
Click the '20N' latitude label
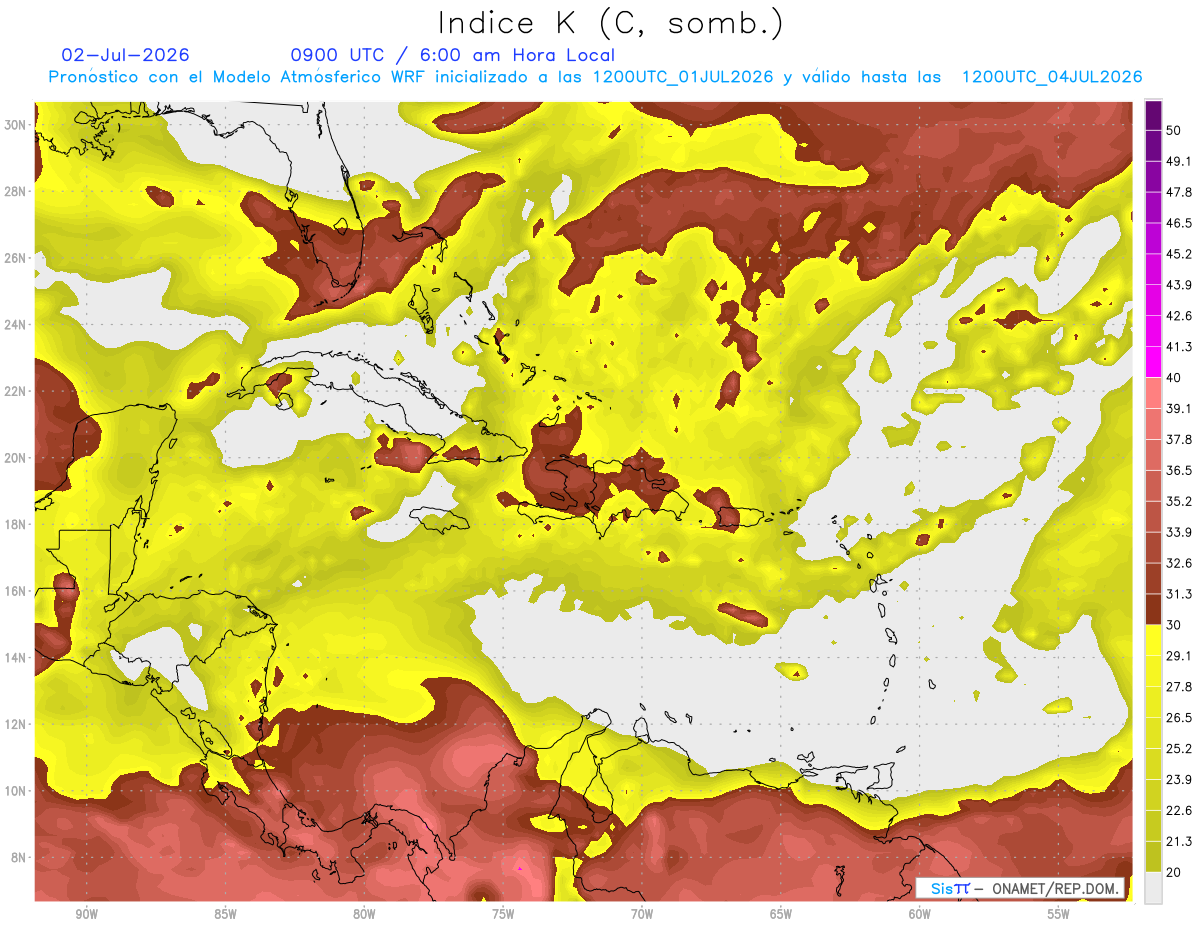tap(15, 457)
